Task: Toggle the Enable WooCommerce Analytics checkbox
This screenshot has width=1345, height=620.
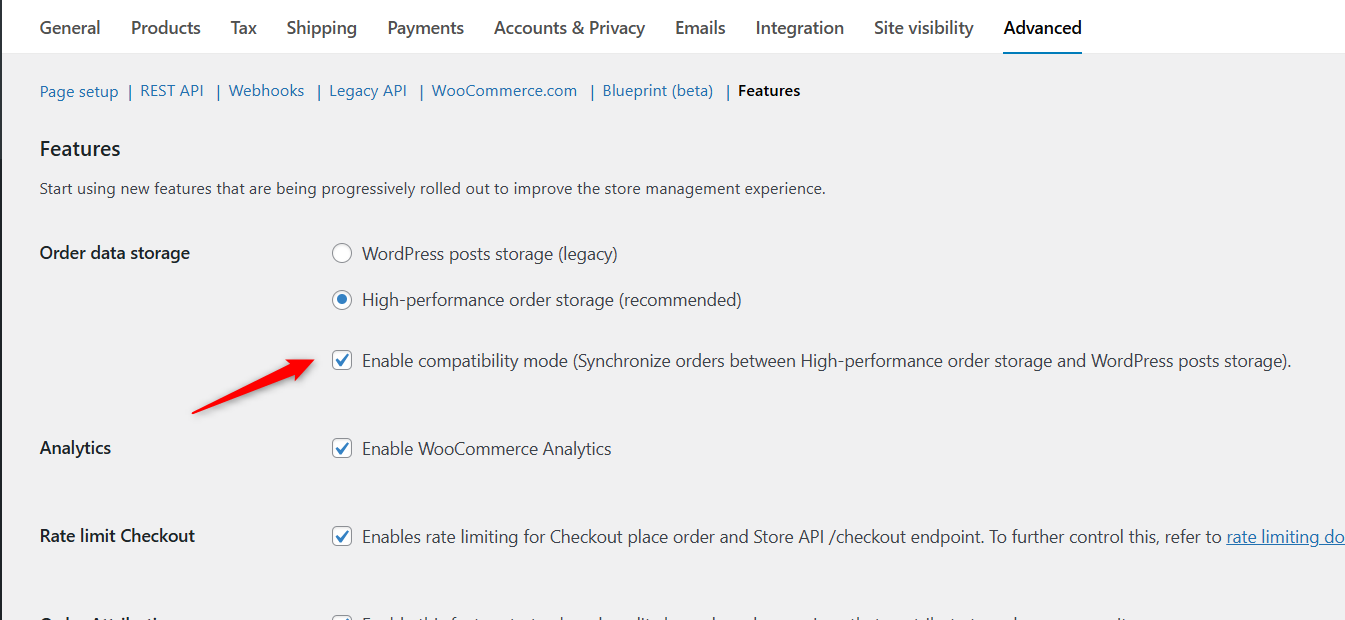Action: click(342, 449)
